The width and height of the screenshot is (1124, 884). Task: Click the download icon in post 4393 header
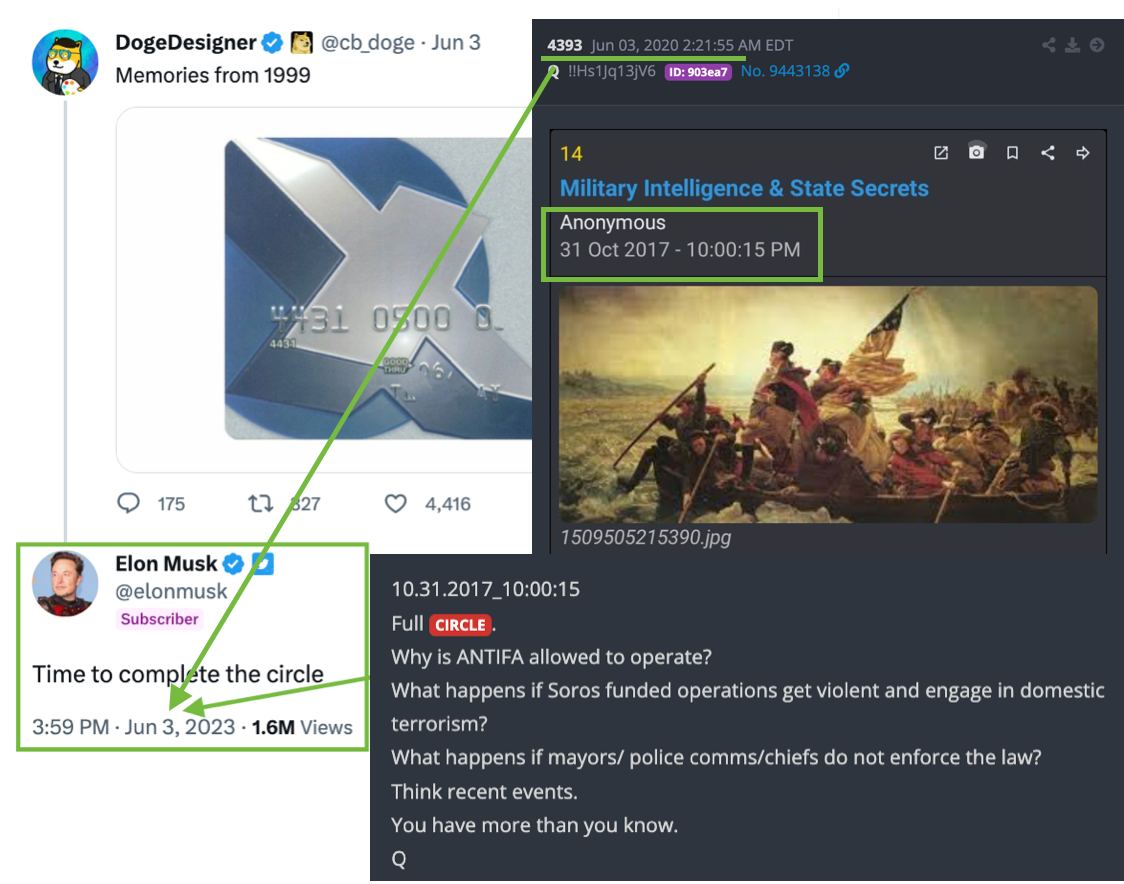1072,45
